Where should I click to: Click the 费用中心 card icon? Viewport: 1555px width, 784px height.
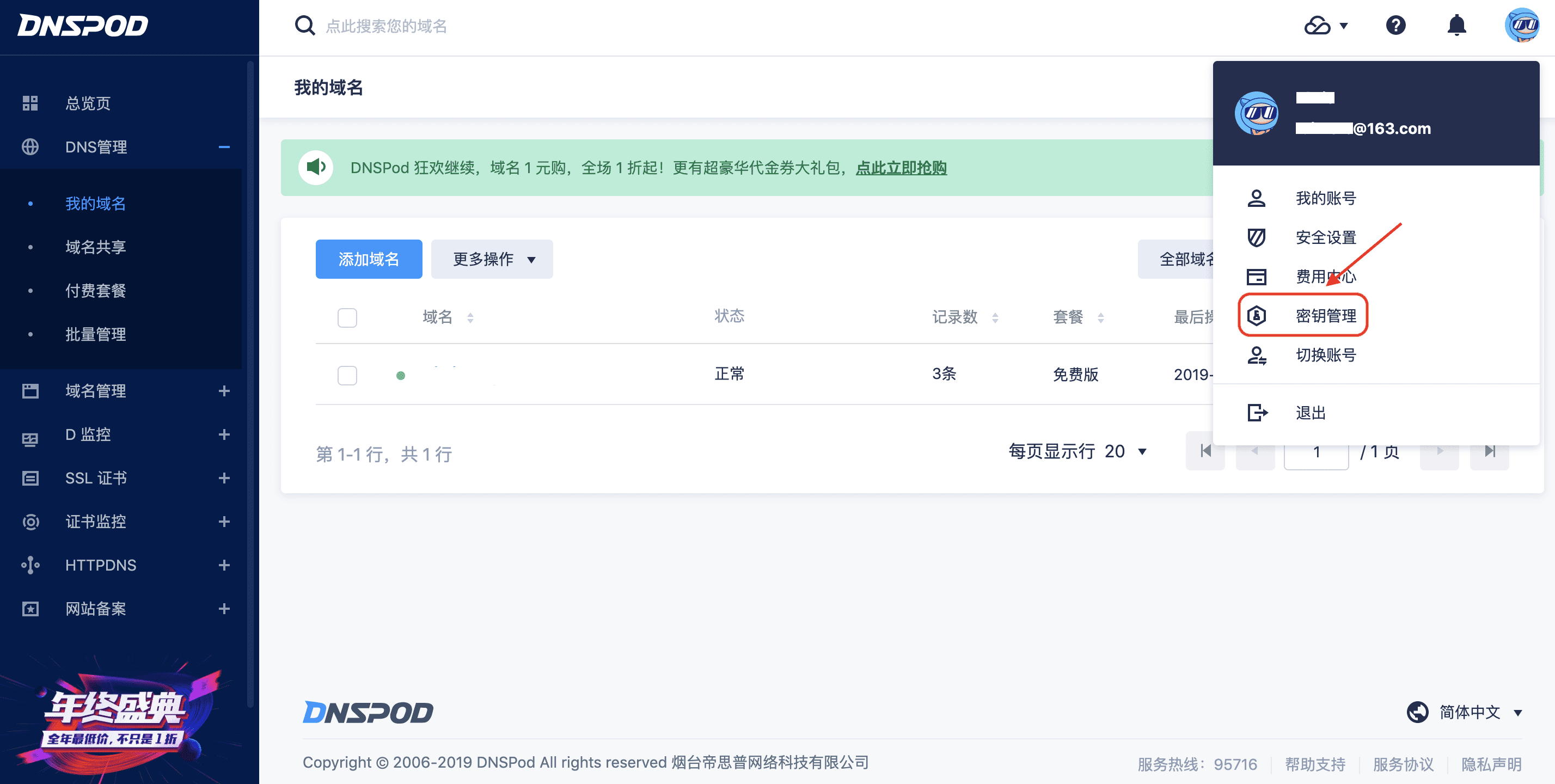(1256, 277)
